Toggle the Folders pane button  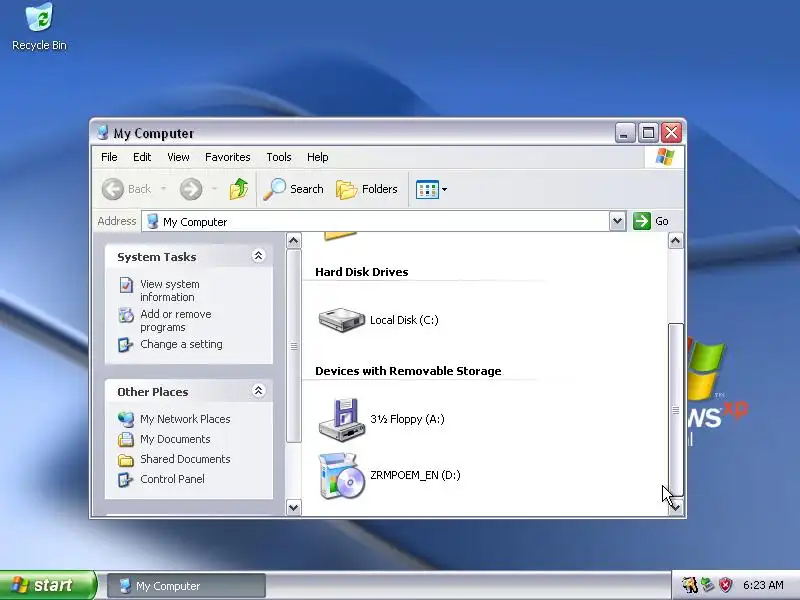click(x=366, y=189)
